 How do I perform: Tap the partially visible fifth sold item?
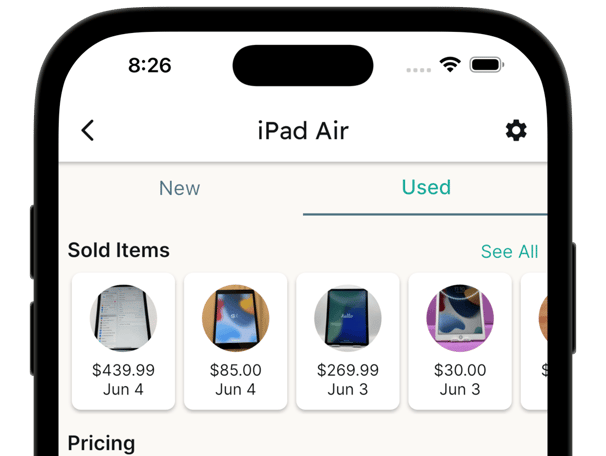tap(534, 341)
